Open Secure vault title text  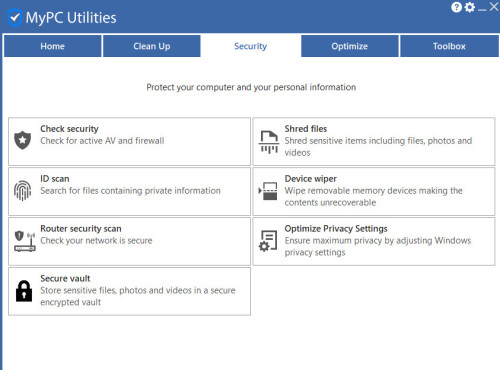pos(65,278)
